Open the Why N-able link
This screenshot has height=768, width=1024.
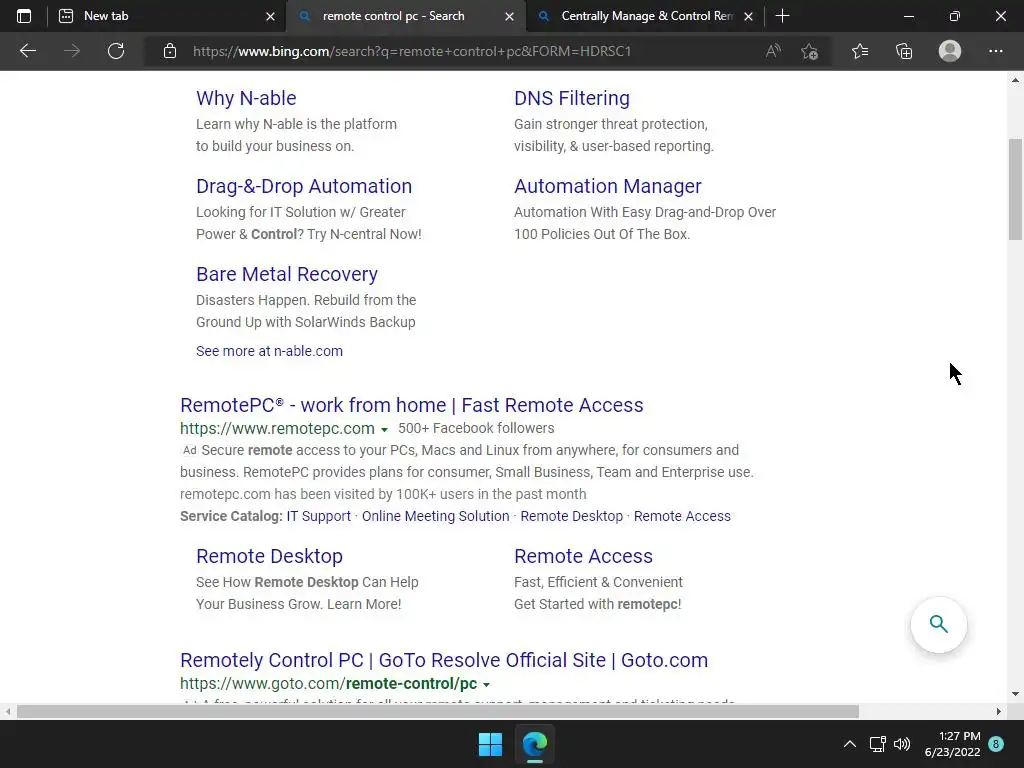tap(246, 98)
